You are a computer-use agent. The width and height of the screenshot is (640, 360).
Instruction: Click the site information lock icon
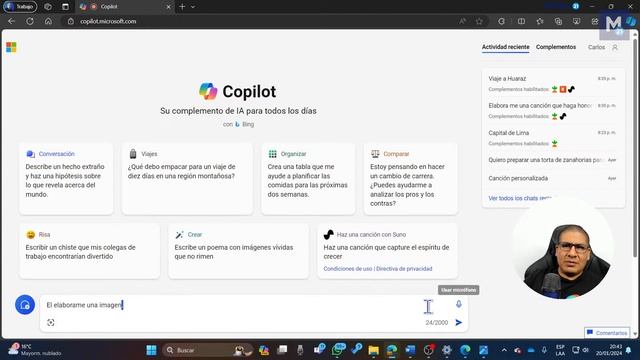point(71,21)
